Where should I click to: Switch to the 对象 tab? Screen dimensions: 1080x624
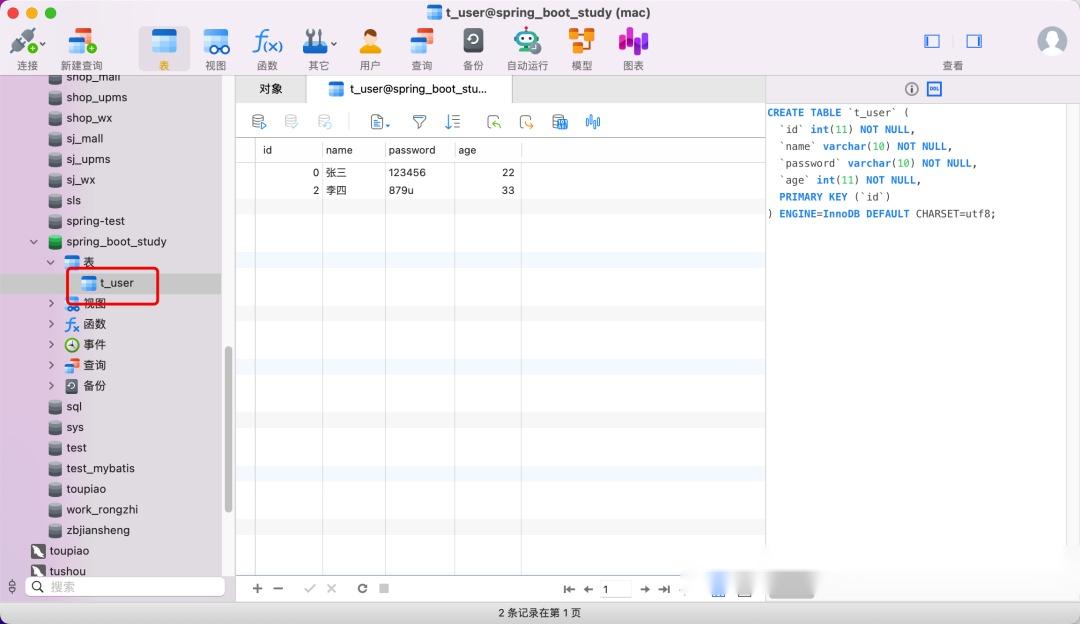268,88
